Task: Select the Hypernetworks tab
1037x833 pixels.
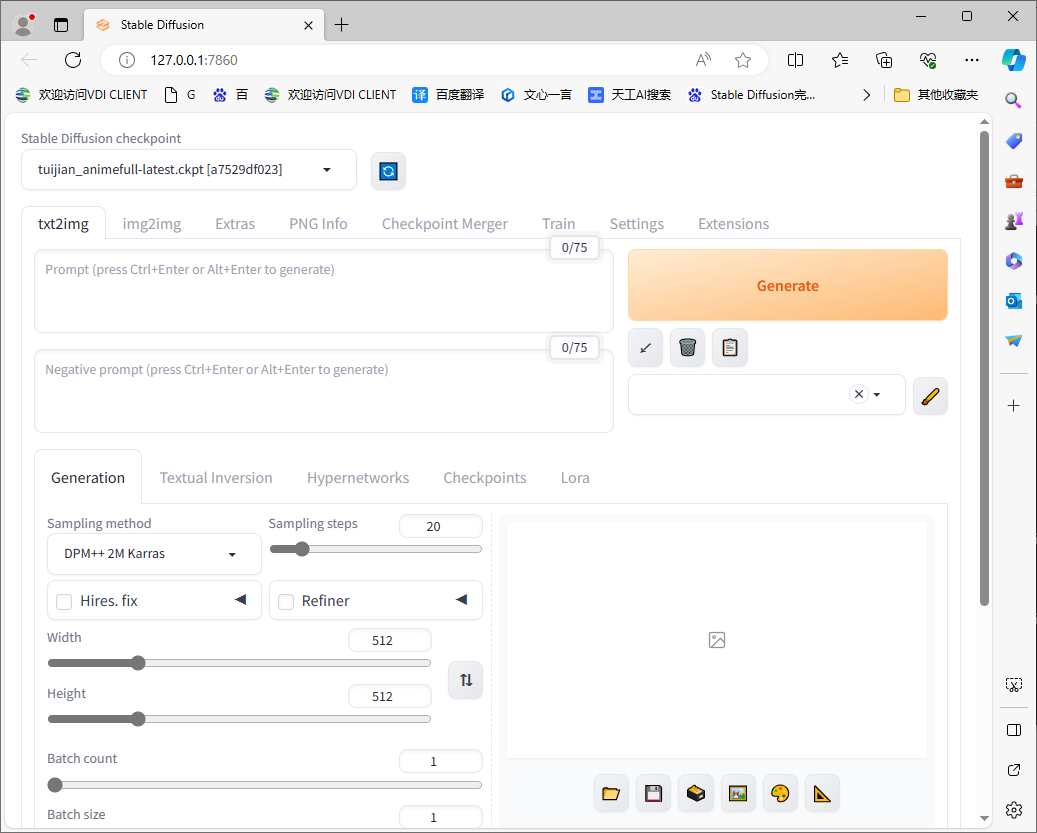Action: pyautogui.click(x=358, y=478)
